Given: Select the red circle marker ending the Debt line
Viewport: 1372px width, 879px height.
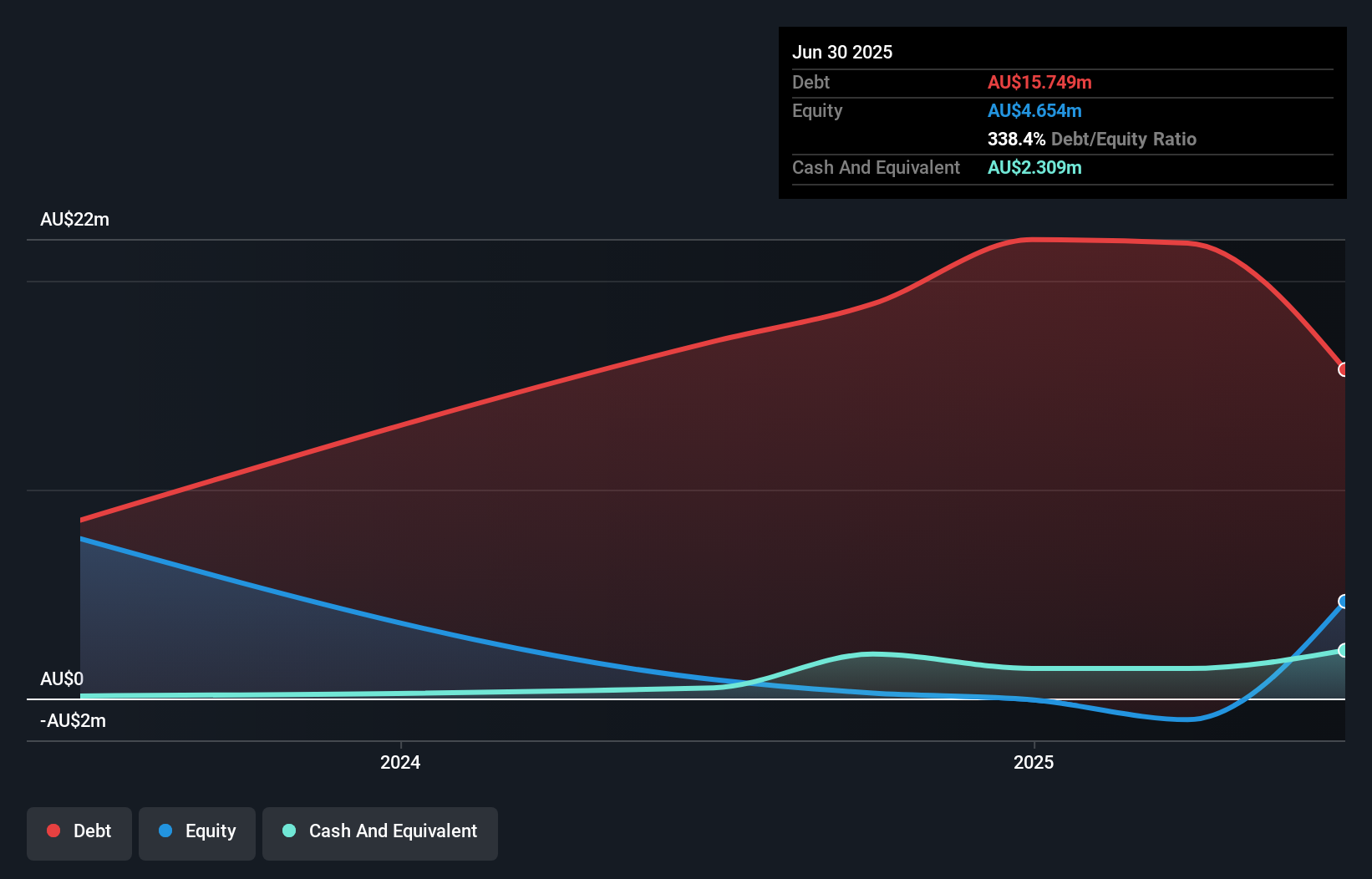Looking at the screenshot, I should point(1344,369).
